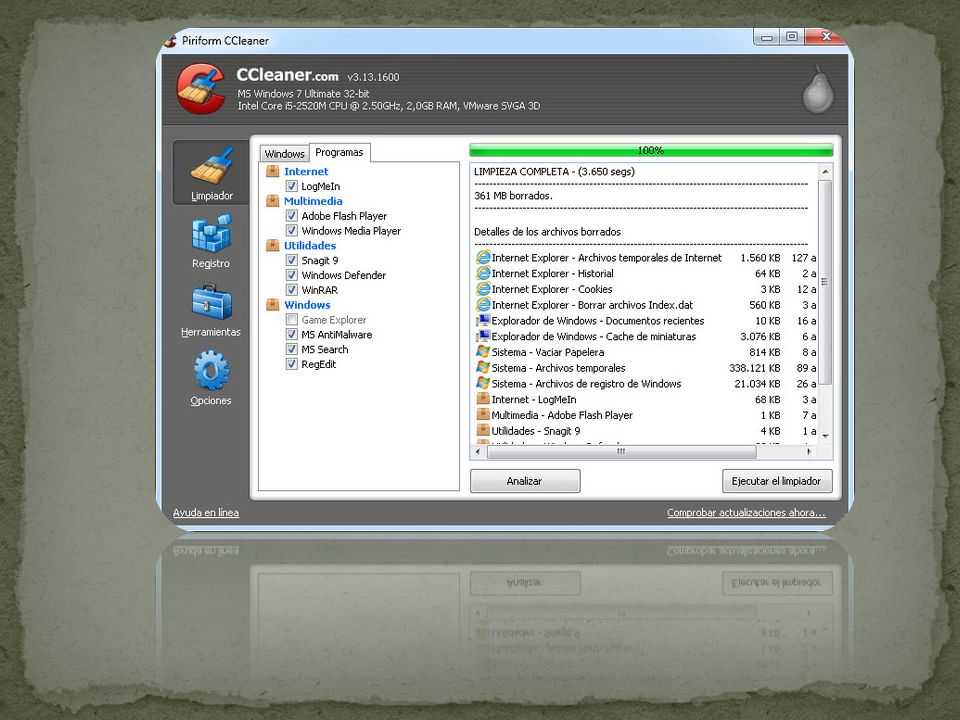
Task: Click the MS Windows 7 Ultimate 32-bit text
Action: 304,94
